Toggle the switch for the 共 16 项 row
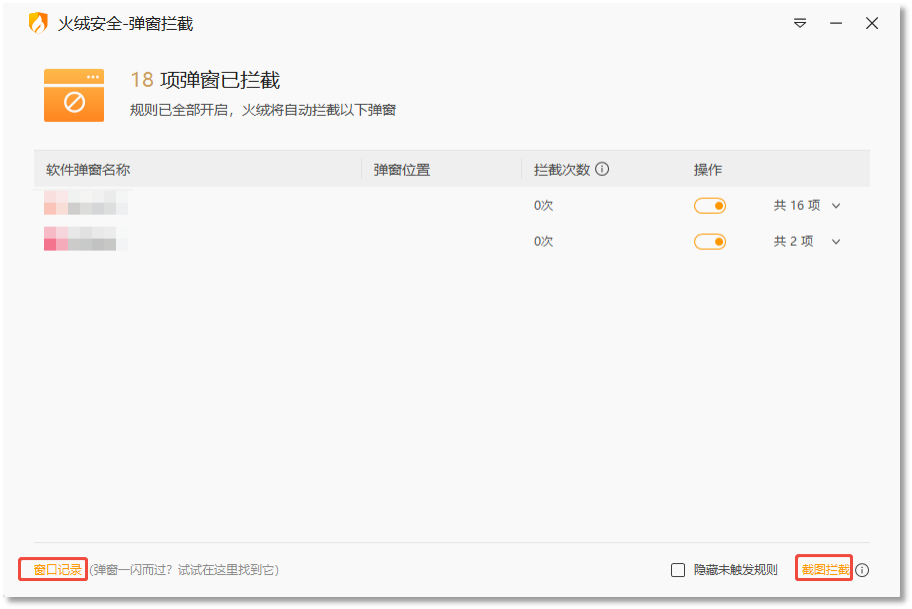Screen dimensions: 912x609 [710, 206]
